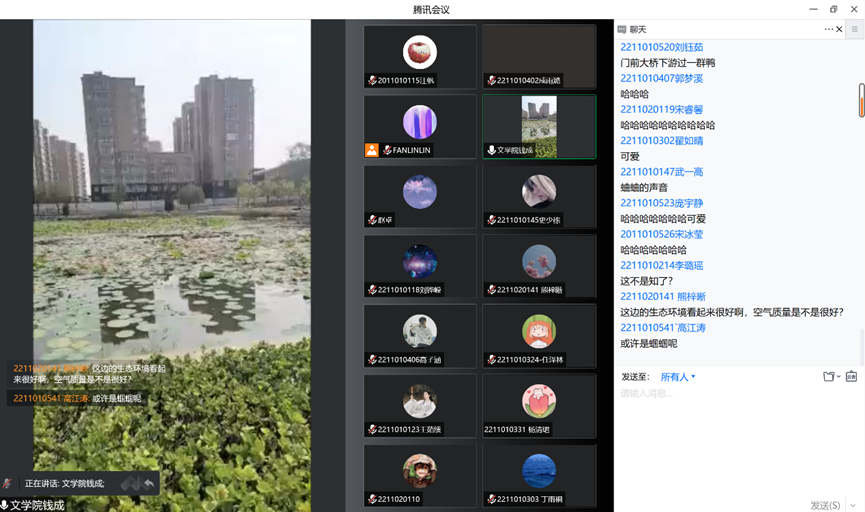Click the file send folder icon
865x512 pixels.
(828, 377)
